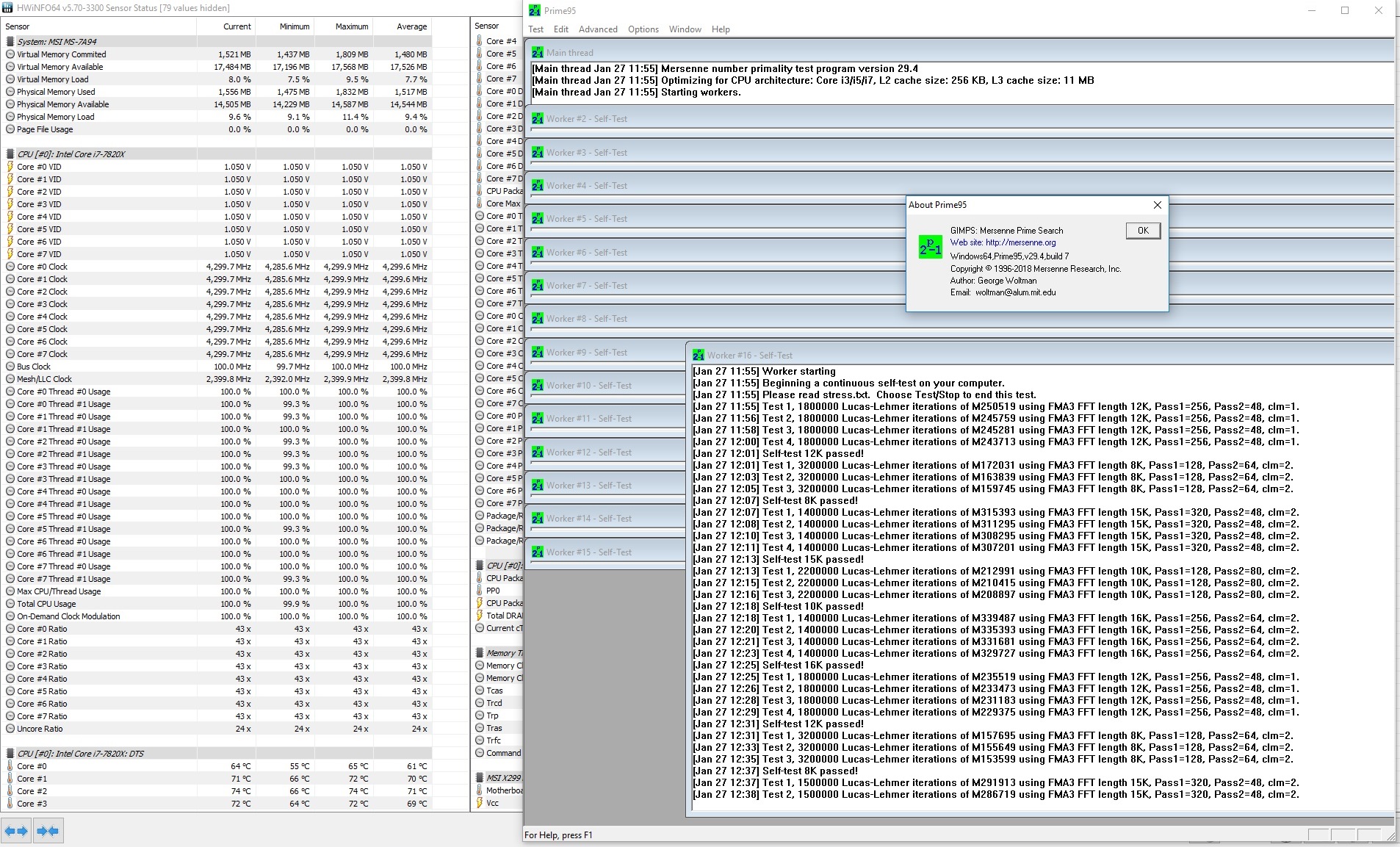Select the Total CPU Usage row

[217, 604]
